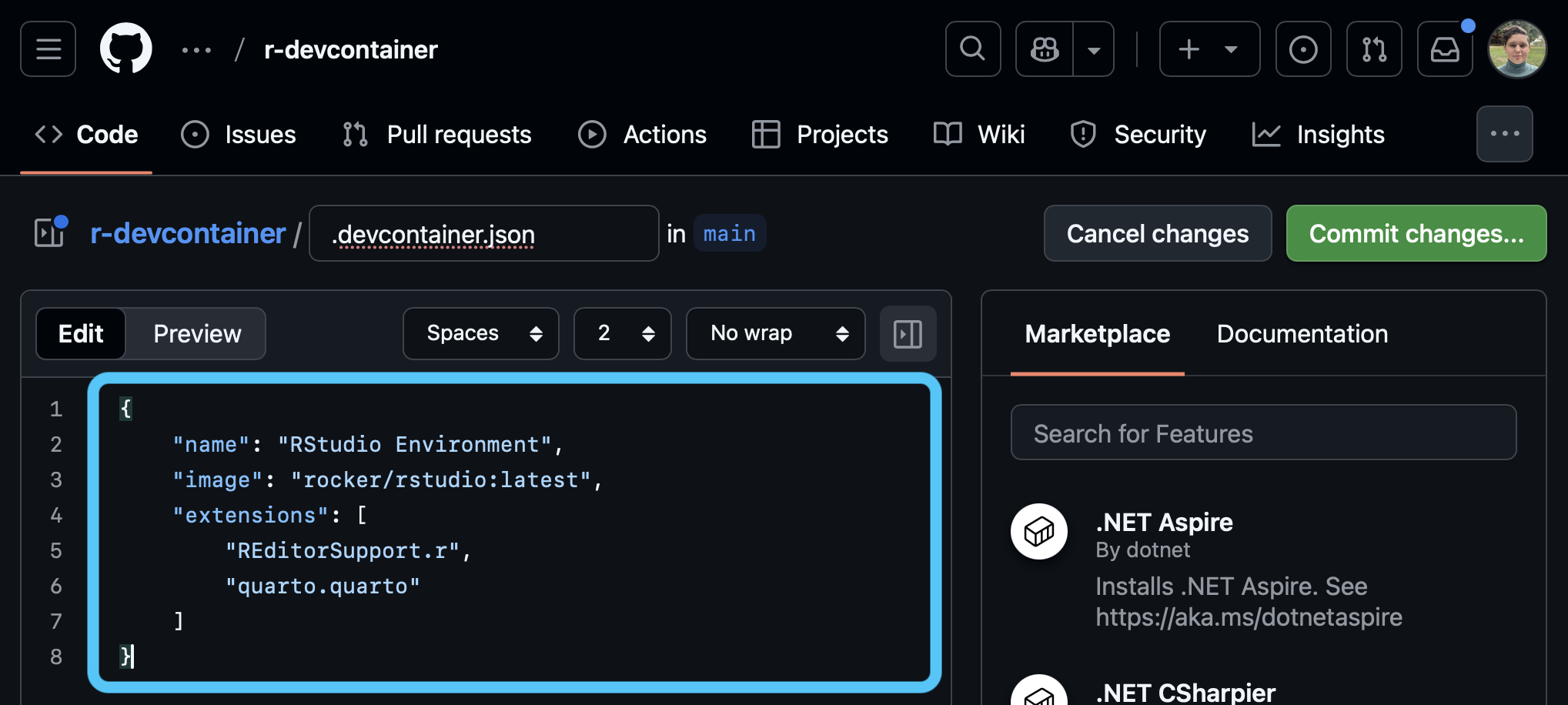Click Cancel changes button
1568x705 pixels.
point(1158,233)
